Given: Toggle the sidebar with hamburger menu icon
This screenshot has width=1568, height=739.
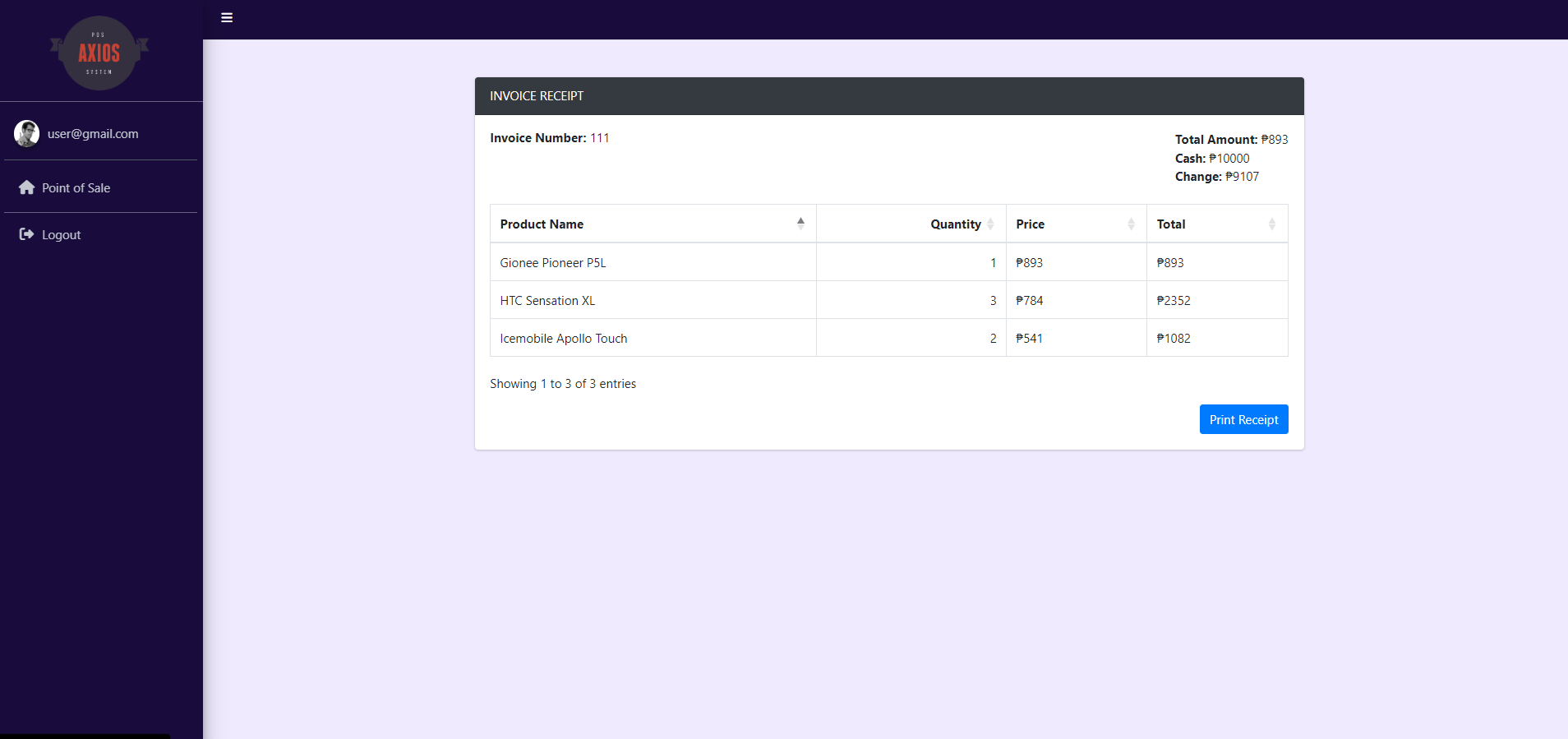Looking at the screenshot, I should [x=227, y=17].
